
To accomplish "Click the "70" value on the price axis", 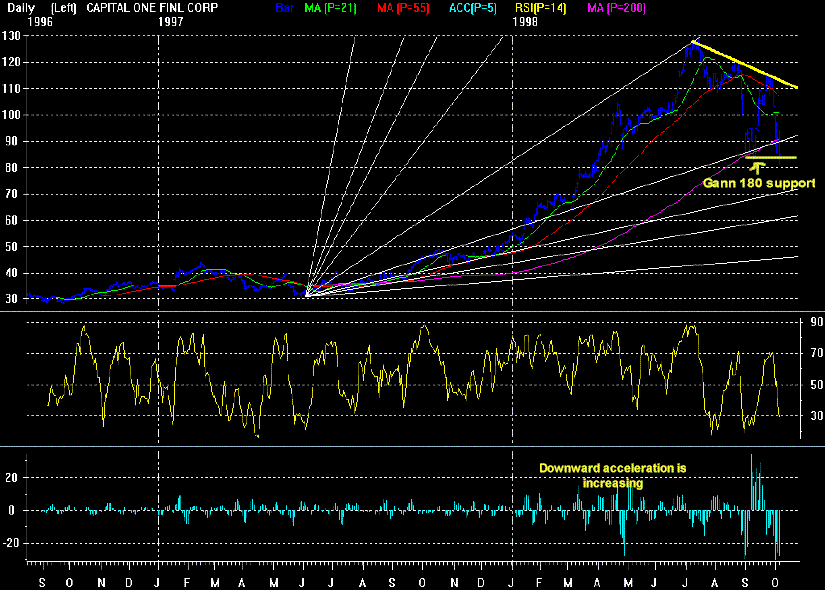I will coord(11,194).
